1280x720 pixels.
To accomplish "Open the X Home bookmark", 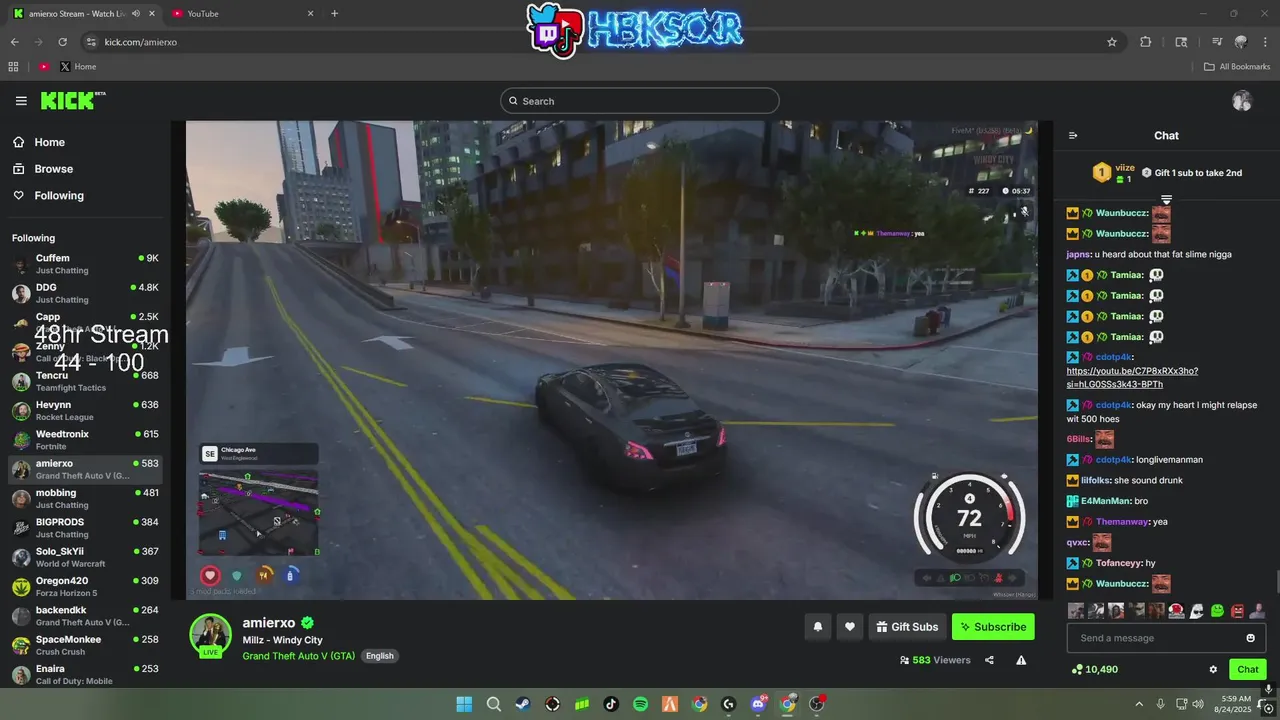I will [78, 67].
